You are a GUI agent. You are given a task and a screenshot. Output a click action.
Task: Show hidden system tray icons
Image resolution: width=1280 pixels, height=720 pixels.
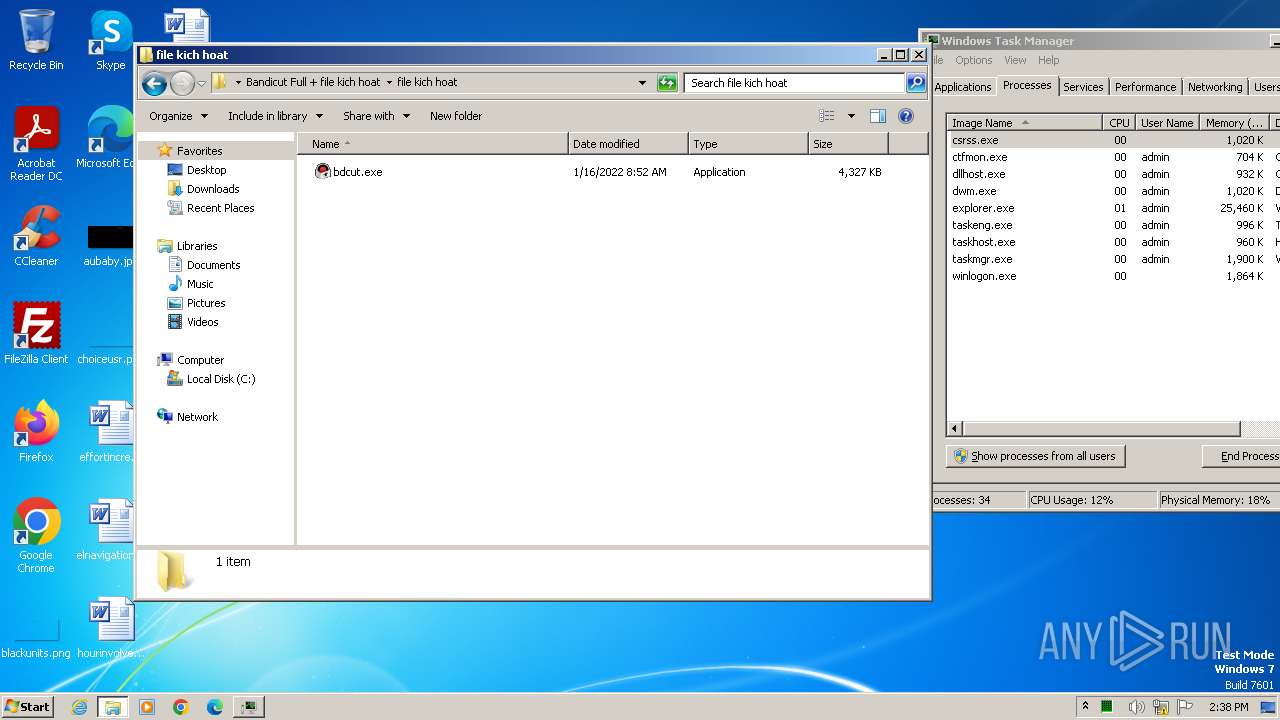tap(1085, 706)
